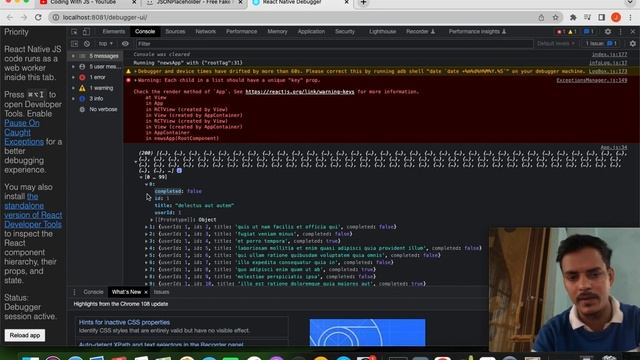640x360 pixels.
Task: Open the Application tab
Action: (x=311, y=31)
